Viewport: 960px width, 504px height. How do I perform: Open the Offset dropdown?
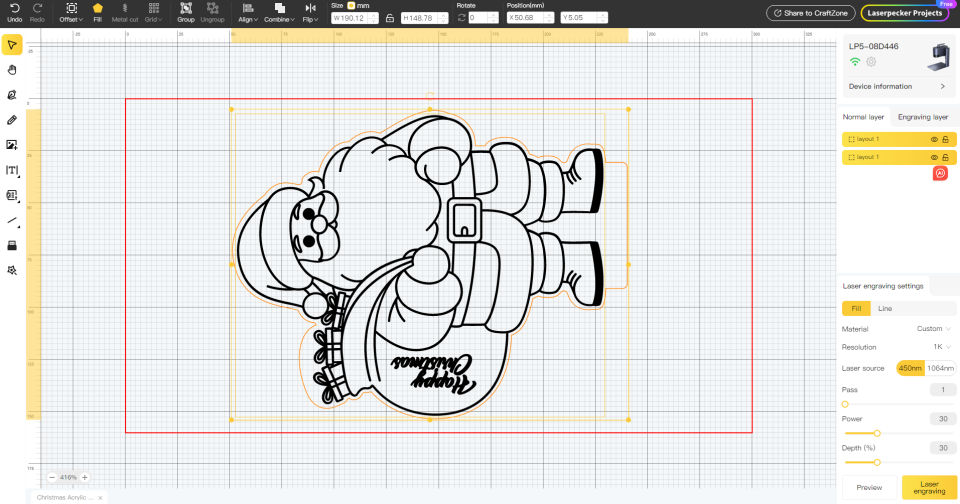pos(71,12)
